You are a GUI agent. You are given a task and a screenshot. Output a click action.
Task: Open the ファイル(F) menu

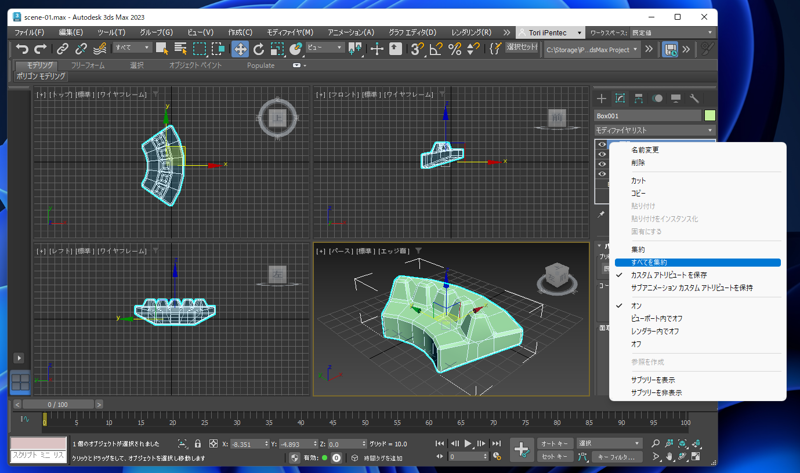[x=29, y=32]
